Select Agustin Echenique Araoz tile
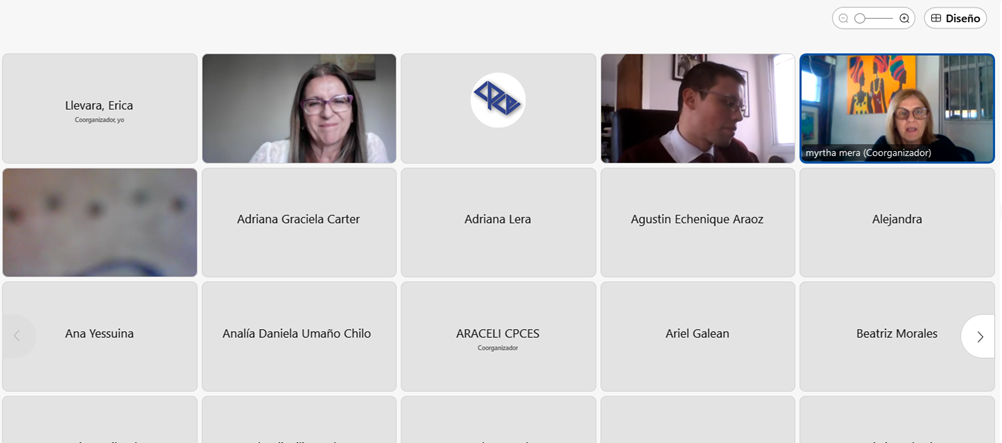1002x443 pixels. pyautogui.click(x=698, y=222)
